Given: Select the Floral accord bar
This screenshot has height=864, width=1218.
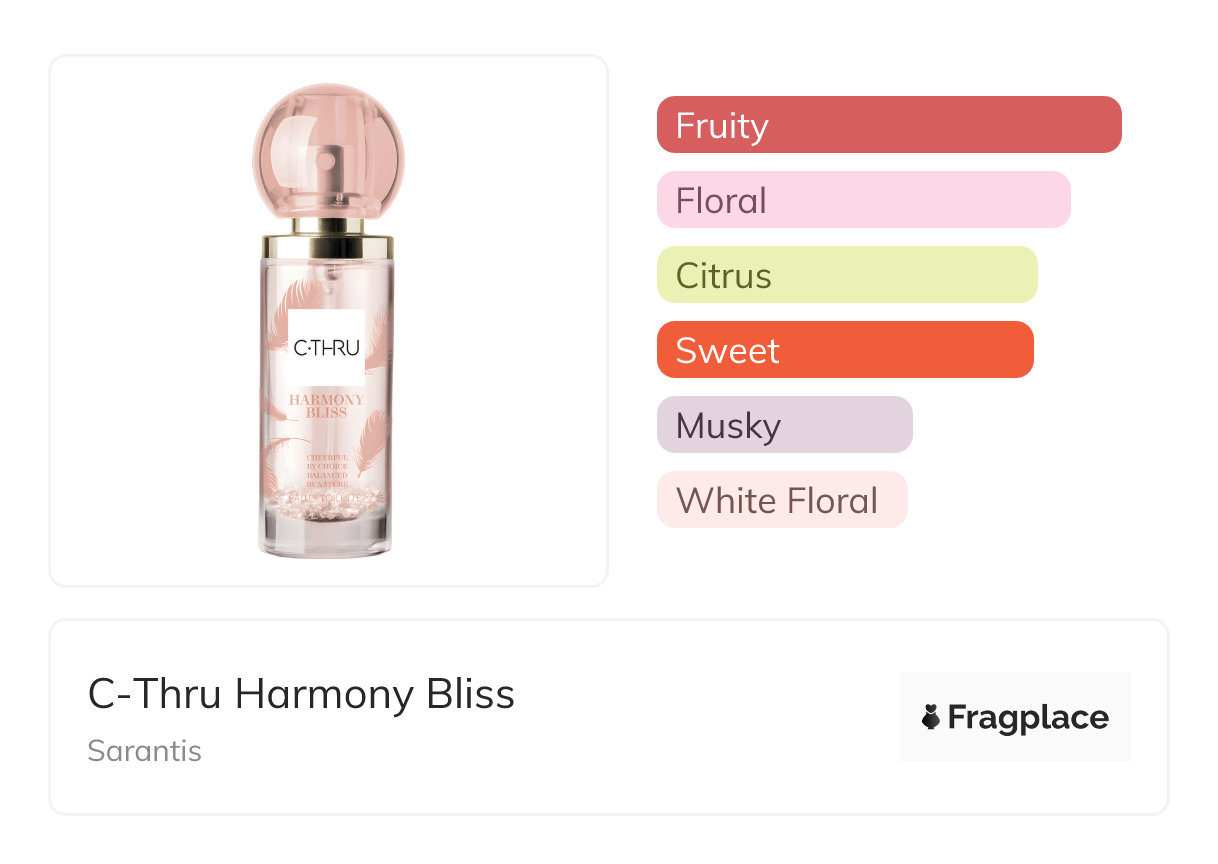Looking at the screenshot, I should point(863,200).
